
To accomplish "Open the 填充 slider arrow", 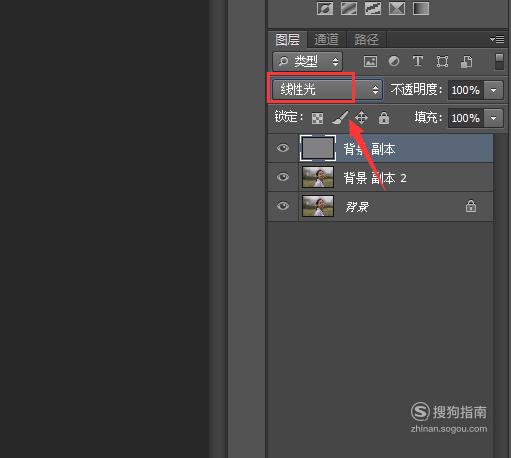I will click(x=493, y=118).
